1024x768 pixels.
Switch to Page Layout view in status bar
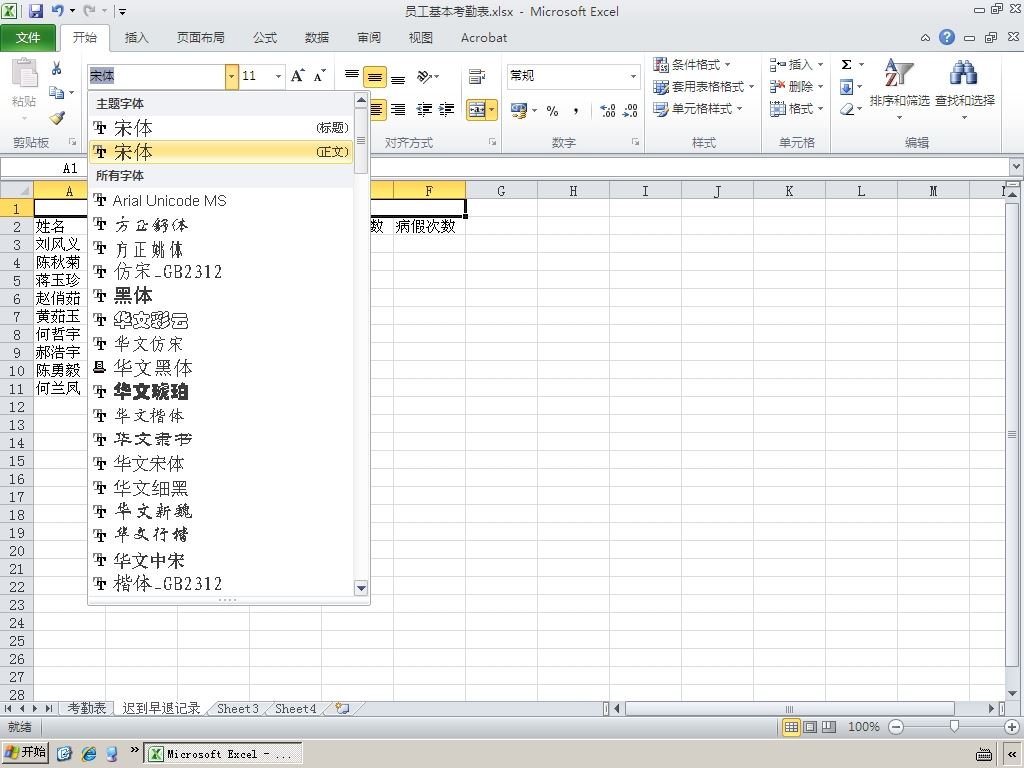810,727
